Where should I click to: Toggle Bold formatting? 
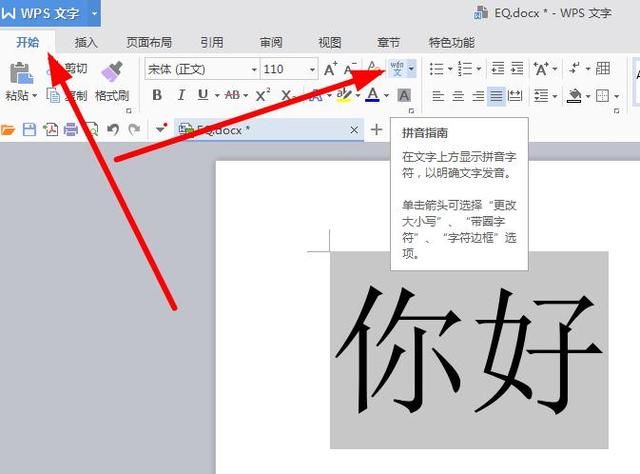coord(157,96)
